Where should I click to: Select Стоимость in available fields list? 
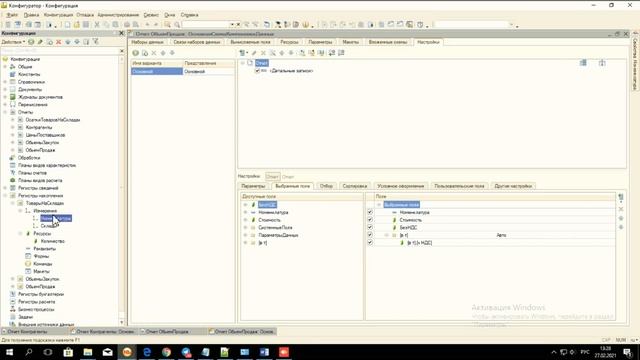tap(269, 220)
